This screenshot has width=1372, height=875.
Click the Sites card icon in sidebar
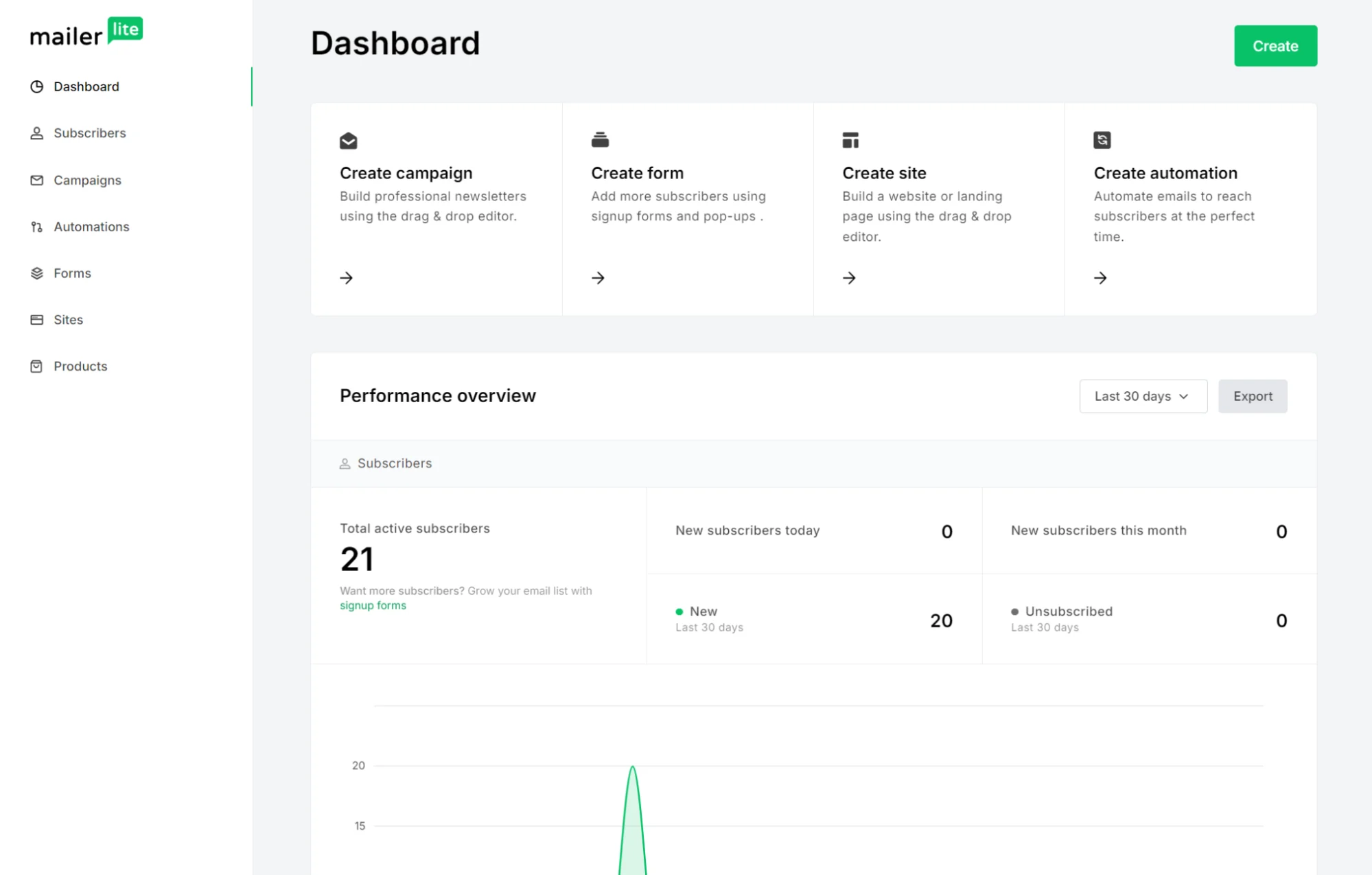(x=37, y=320)
